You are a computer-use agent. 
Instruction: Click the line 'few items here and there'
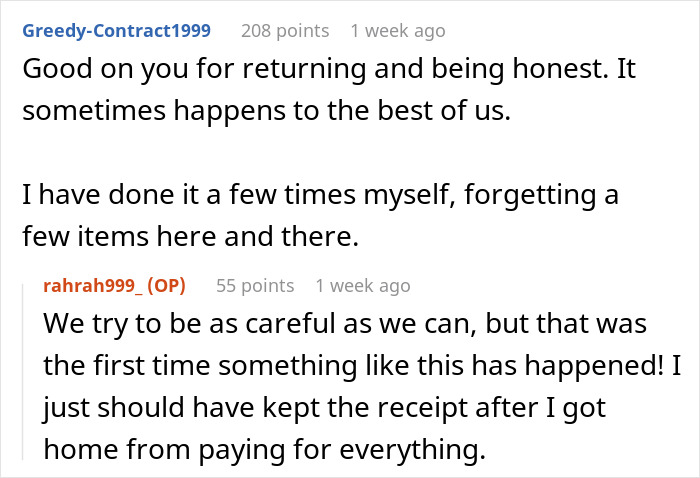[191, 236]
